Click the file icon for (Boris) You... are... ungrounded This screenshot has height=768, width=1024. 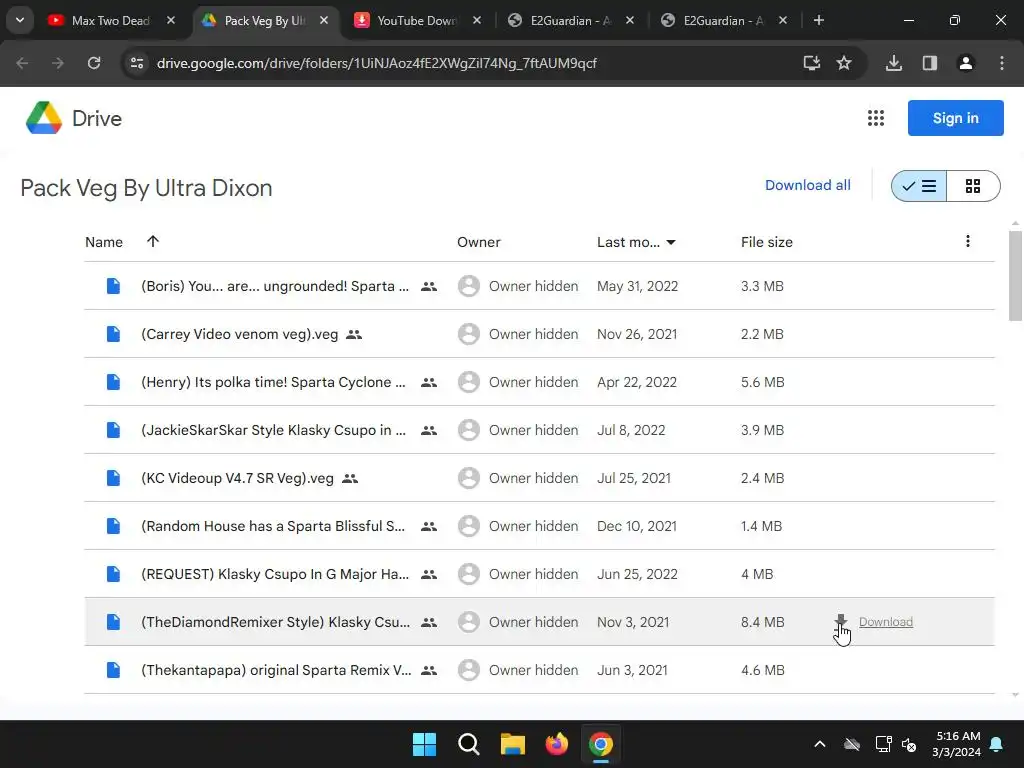tap(114, 286)
